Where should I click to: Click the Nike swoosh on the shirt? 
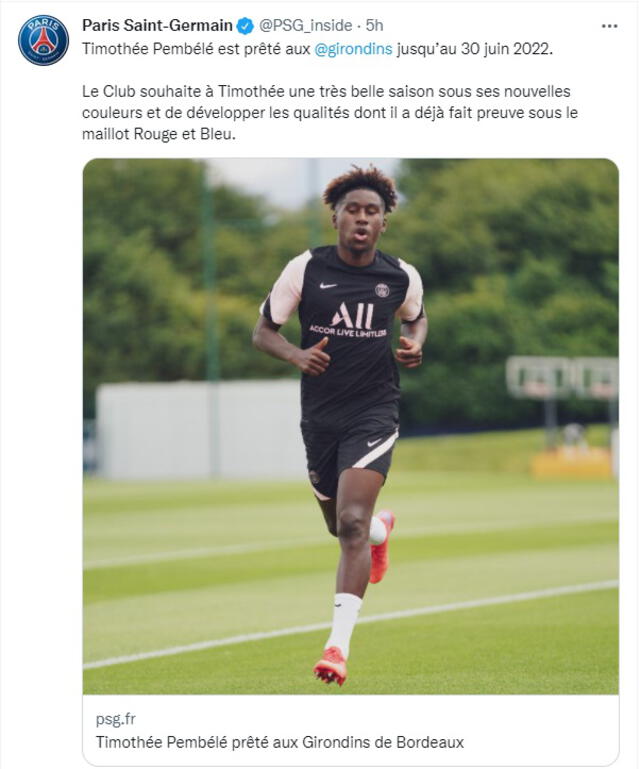(328, 285)
